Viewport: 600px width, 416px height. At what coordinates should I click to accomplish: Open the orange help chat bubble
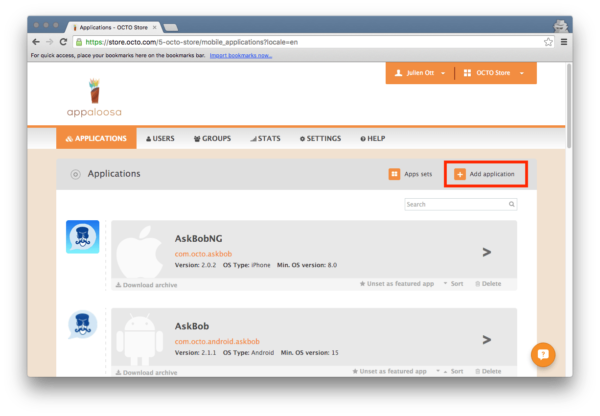tap(543, 354)
